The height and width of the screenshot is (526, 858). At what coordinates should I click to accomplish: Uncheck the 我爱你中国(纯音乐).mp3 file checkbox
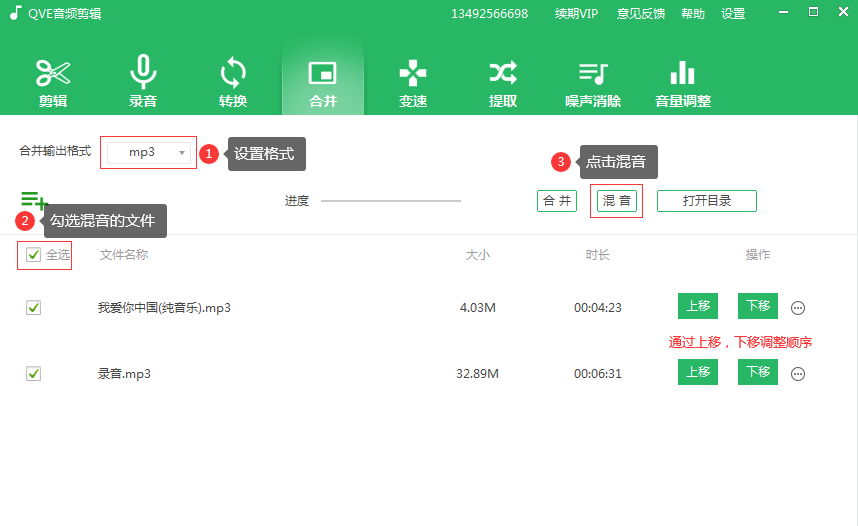[34, 308]
